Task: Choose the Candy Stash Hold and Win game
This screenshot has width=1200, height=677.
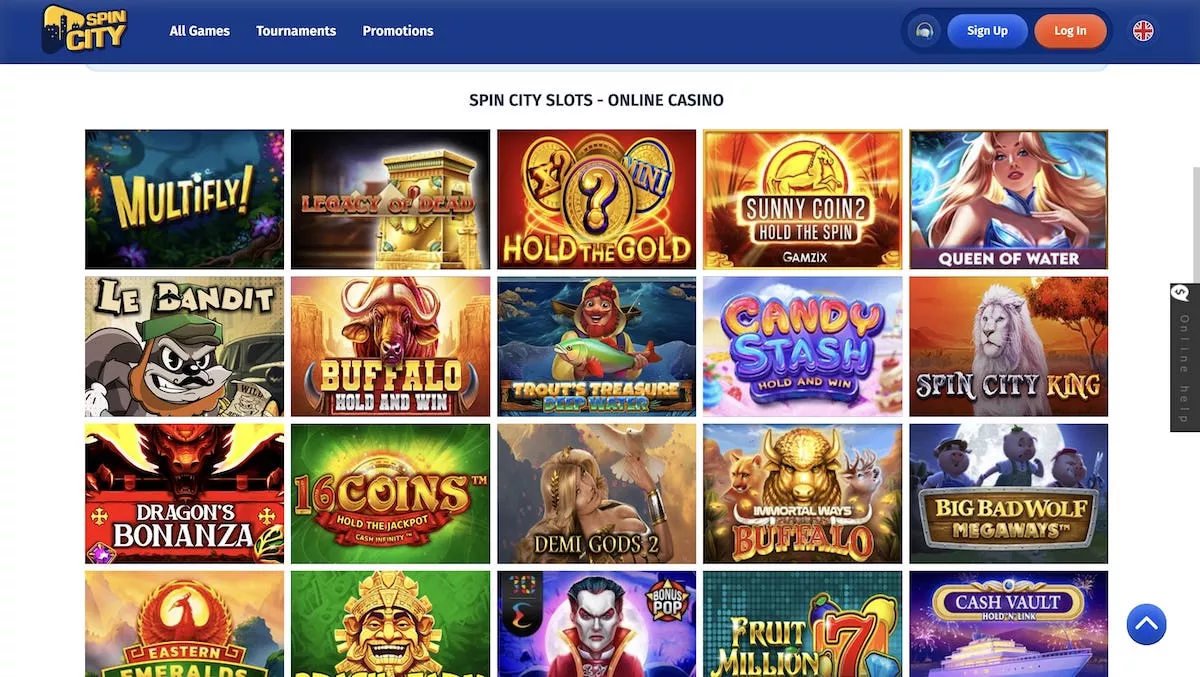Action: (x=802, y=346)
